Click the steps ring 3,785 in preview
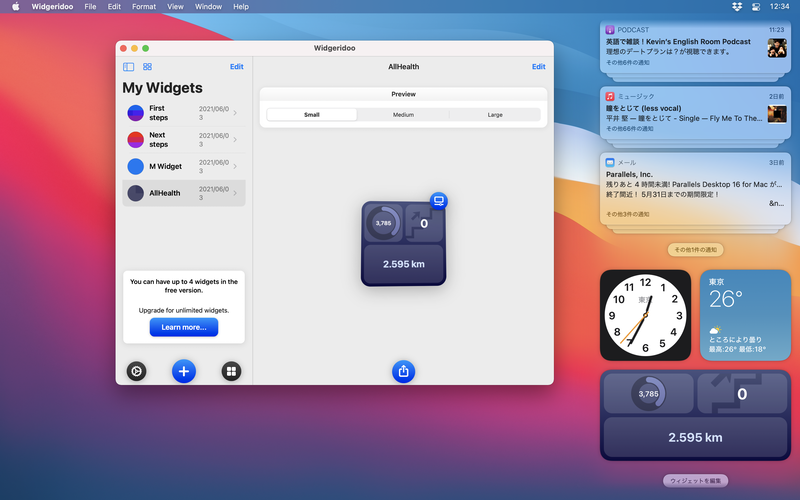This screenshot has height=500, width=800. pyautogui.click(x=383, y=223)
